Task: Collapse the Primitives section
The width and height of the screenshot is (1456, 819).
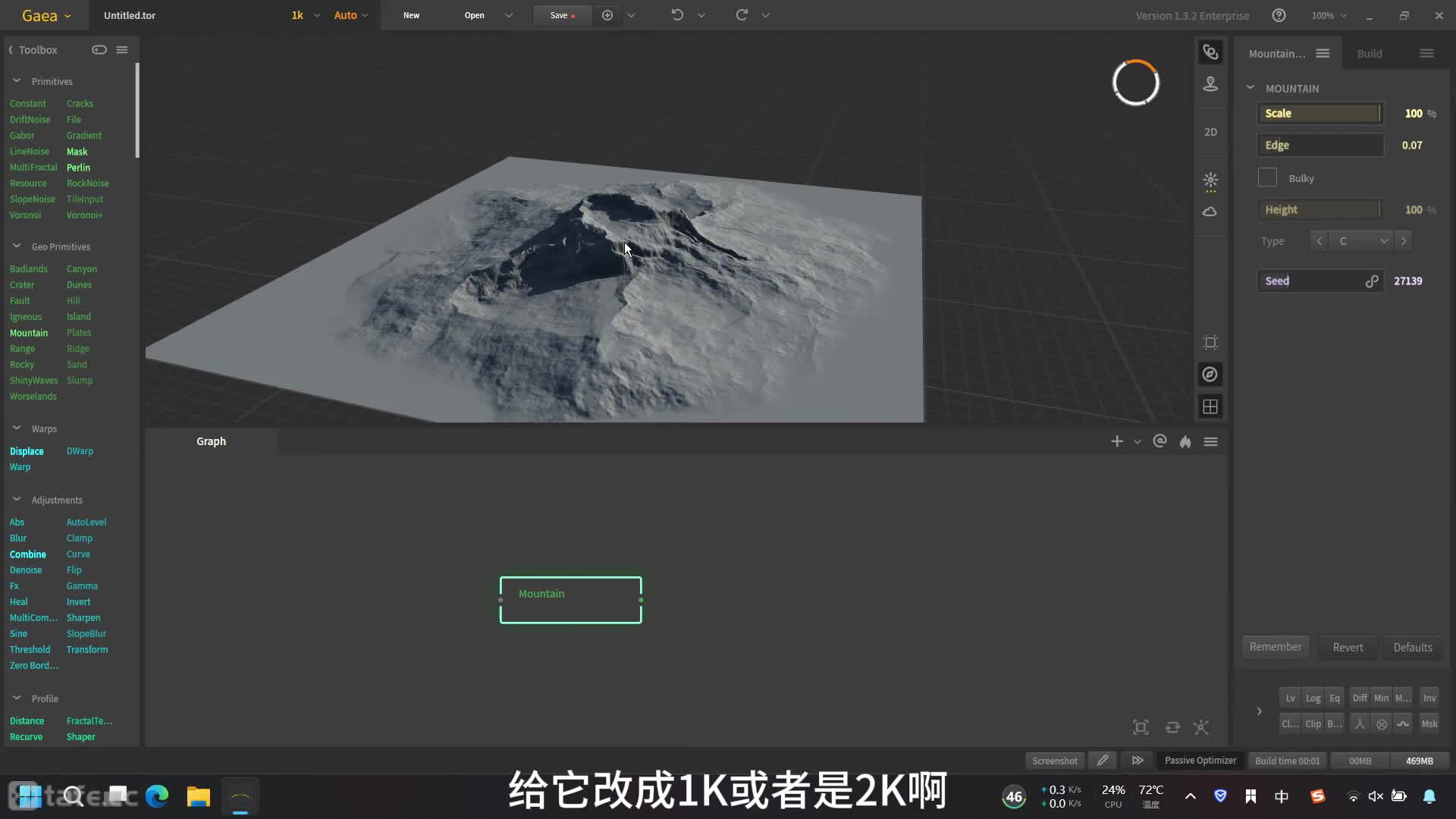Action: tap(17, 80)
